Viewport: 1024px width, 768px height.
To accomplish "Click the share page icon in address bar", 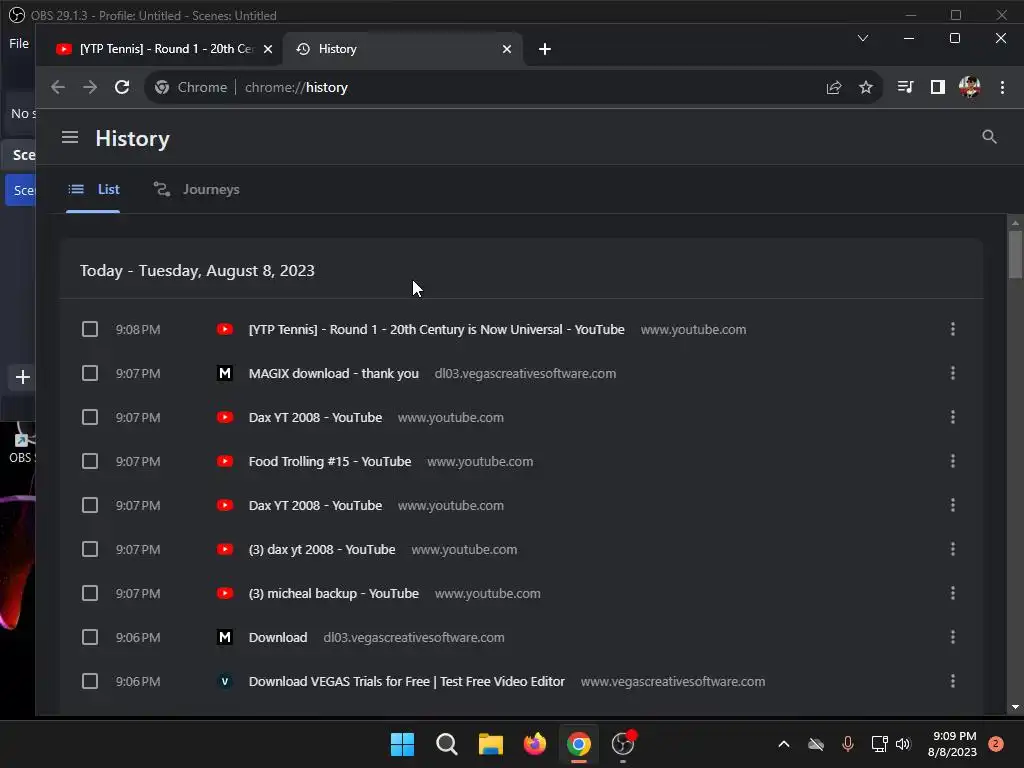I will pyautogui.click(x=833, y=87).
